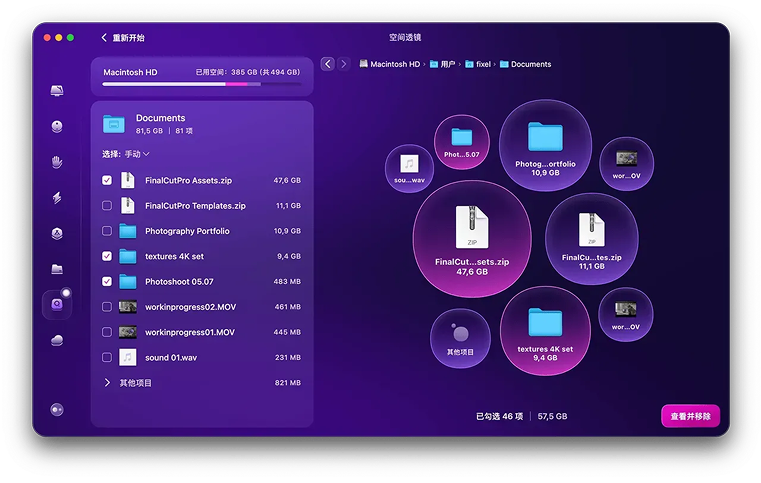
Task: Click the Documents folder icon in header
Action: click(x=114, y=124)
